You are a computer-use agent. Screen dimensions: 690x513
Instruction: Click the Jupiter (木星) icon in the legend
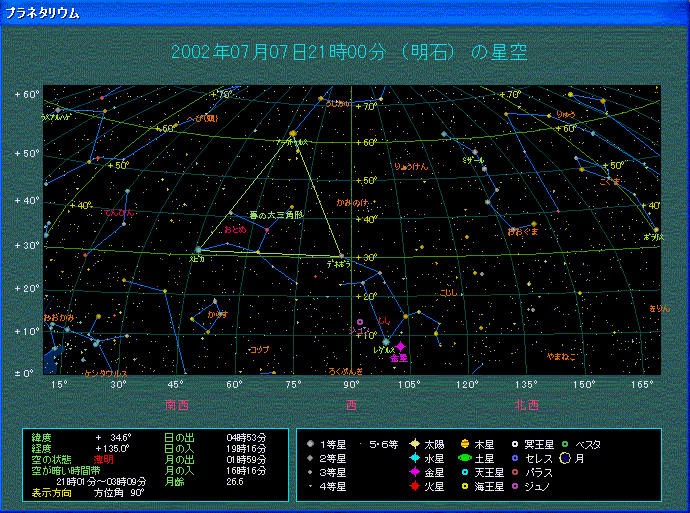(x=464, y=444)
